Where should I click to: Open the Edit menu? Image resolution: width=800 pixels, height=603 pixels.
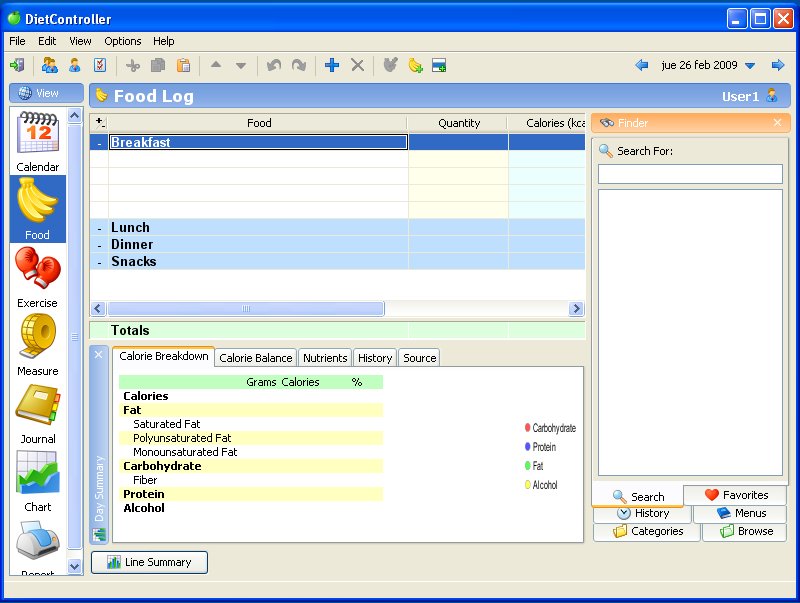pos(47,41)
